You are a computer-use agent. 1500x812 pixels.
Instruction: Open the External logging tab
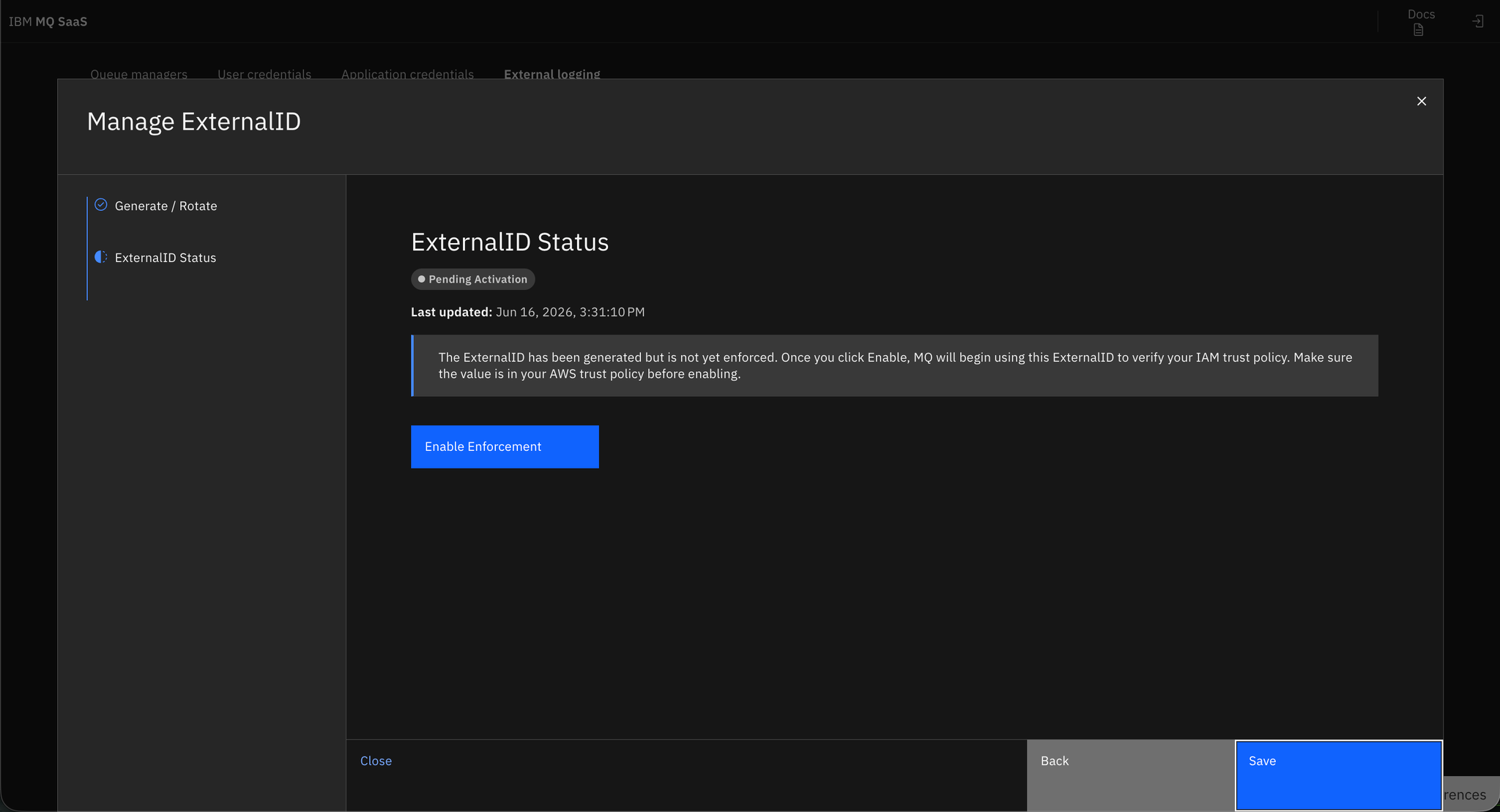552,74
